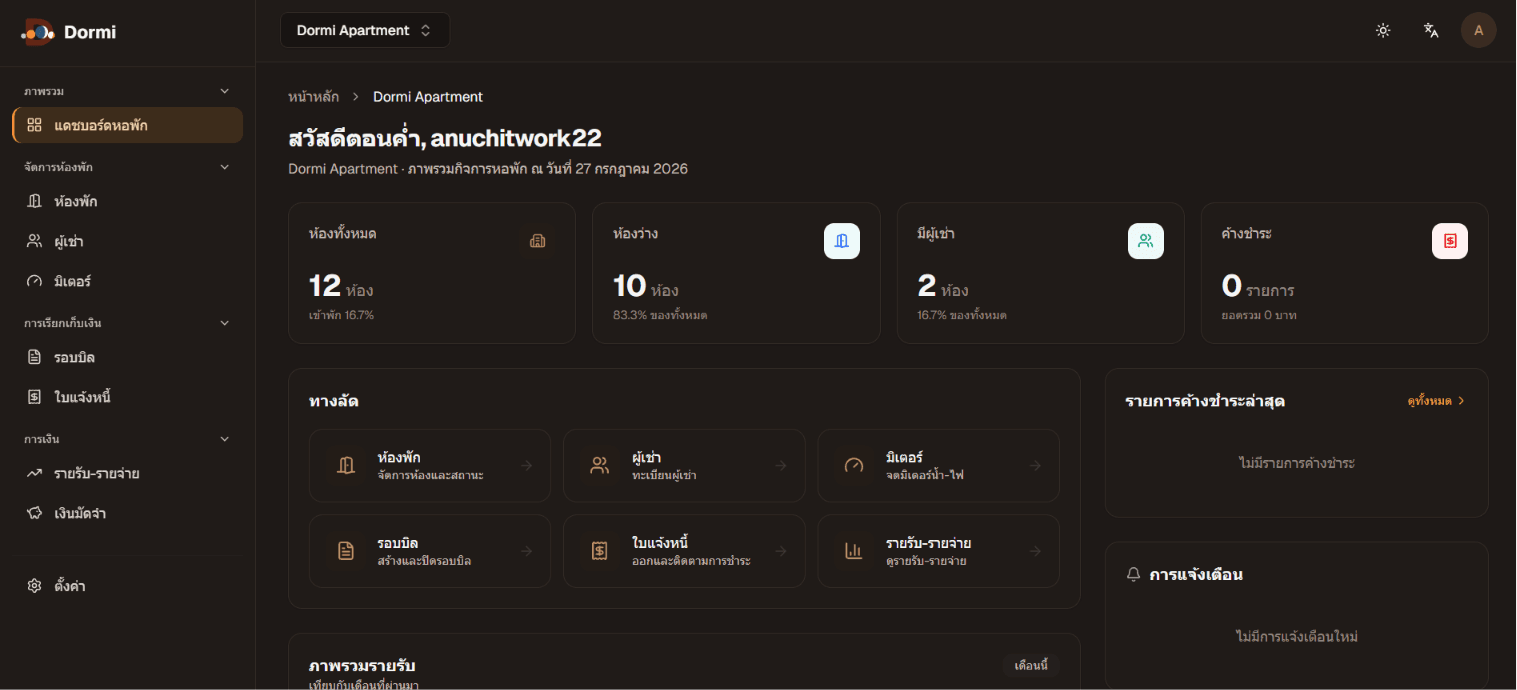Click หน้าหลัก breadcrumb link

(x=313, y=97)
